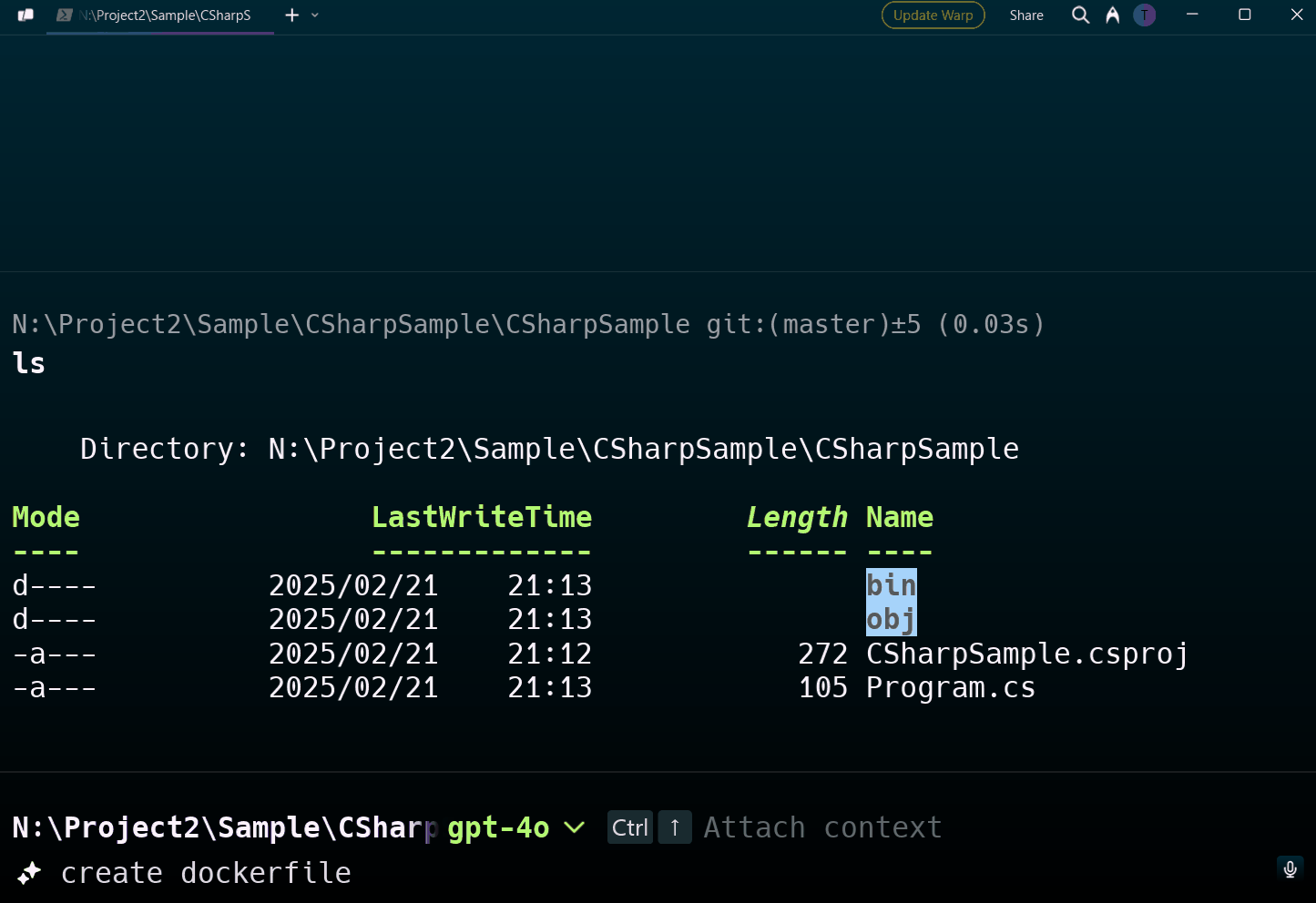Select the bin directory name
The width and height of the screenshot is (1316, 903).
[x=892, y=584]
